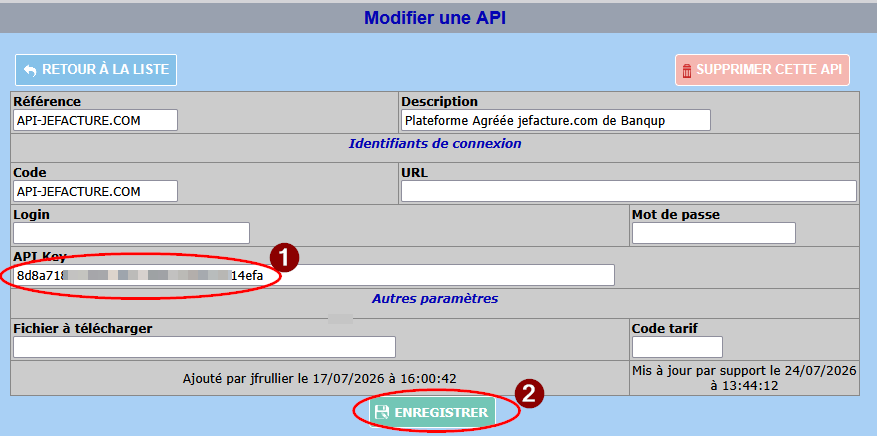The width and height of the screenshot is (877, 436).
Task: Click the back arrow icon on Retour button
Action: (x=31, y=71)
